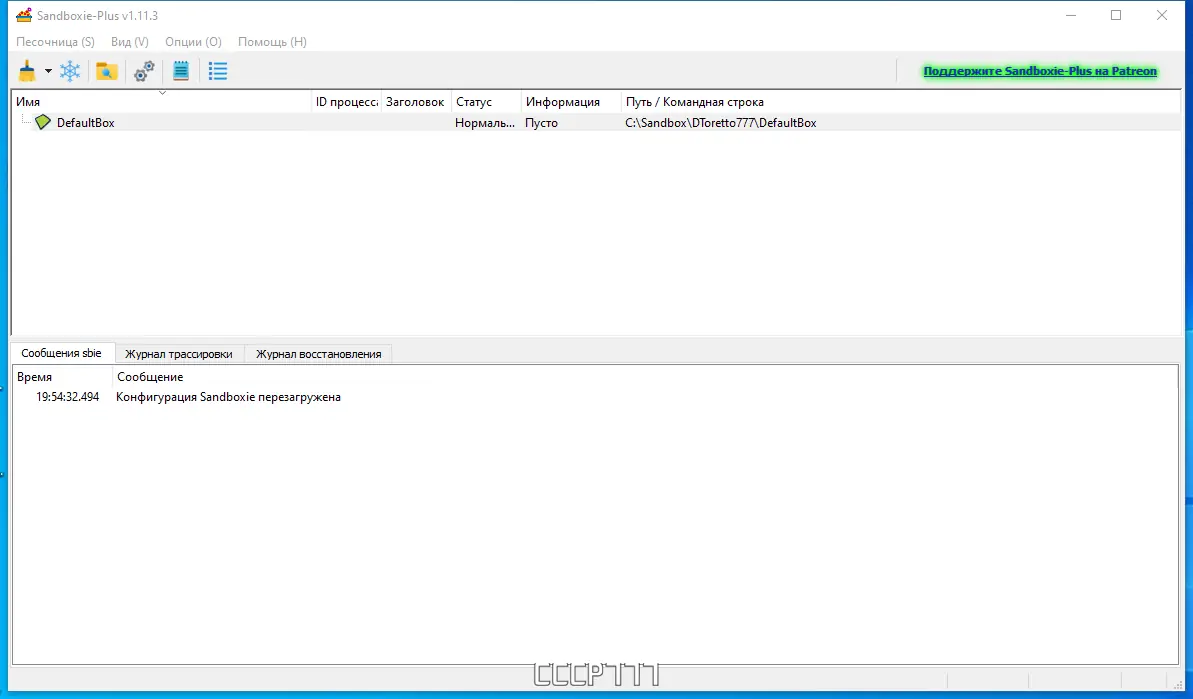Click the blue notepad toolbar icon
1193x699 pixels.
[x=181, y=71]
